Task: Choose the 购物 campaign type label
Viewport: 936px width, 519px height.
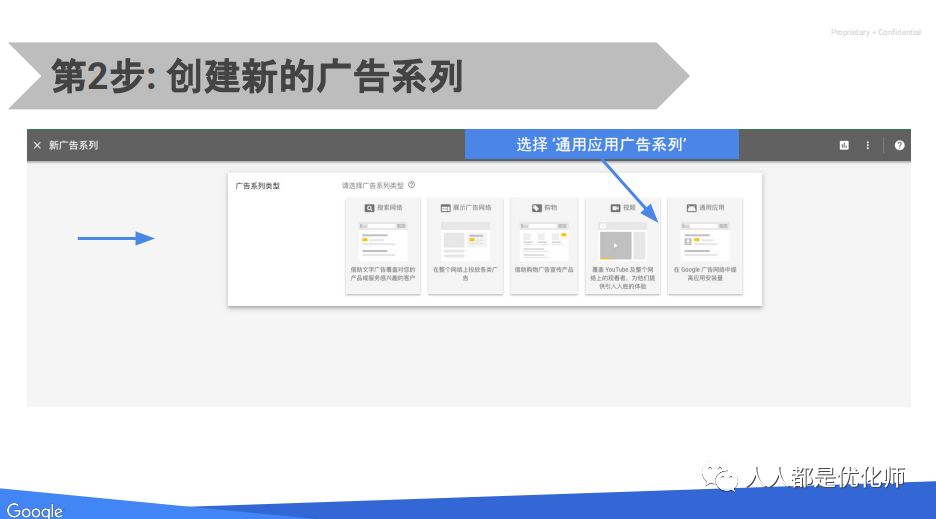Action: point(550,208)
